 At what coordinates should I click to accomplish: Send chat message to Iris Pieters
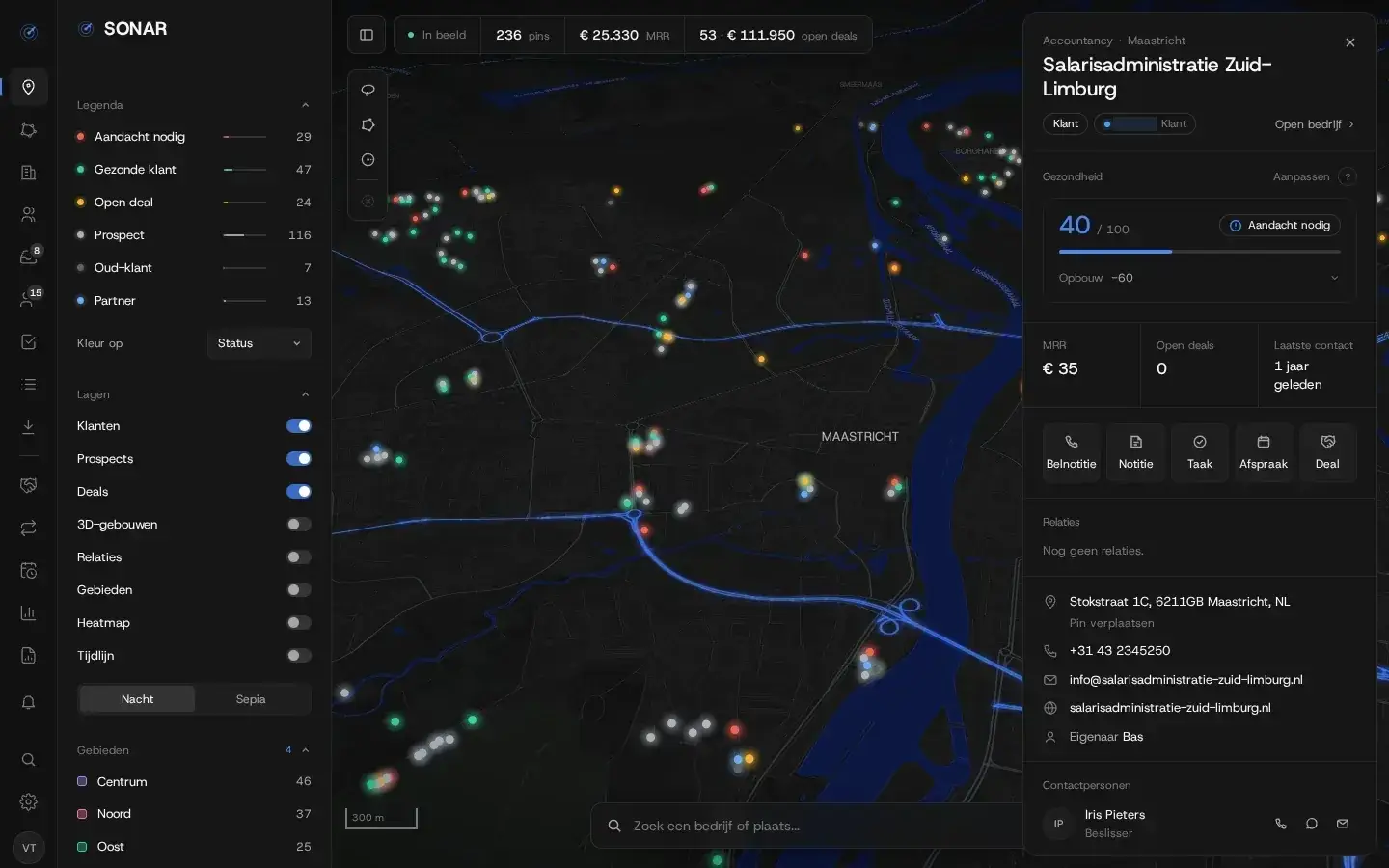[x=1312, y=824]
